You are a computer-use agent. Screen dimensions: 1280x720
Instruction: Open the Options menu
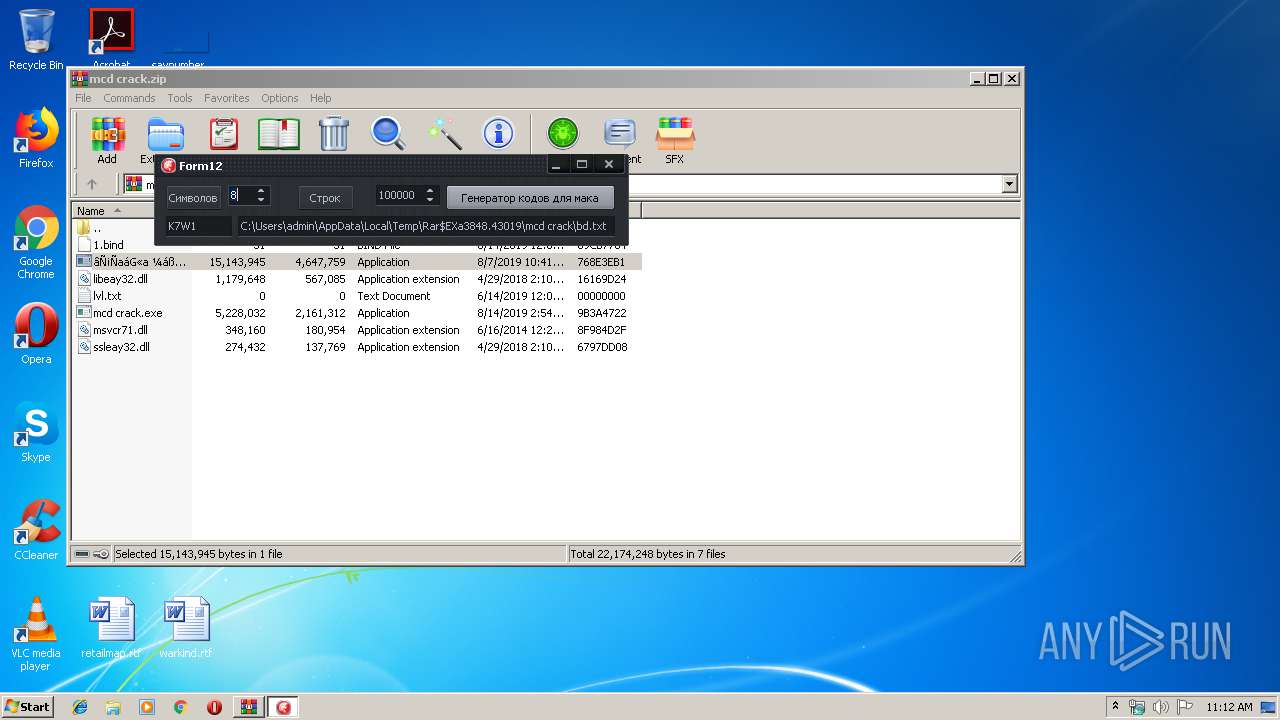pyautogui.click(x=280, y=98)
